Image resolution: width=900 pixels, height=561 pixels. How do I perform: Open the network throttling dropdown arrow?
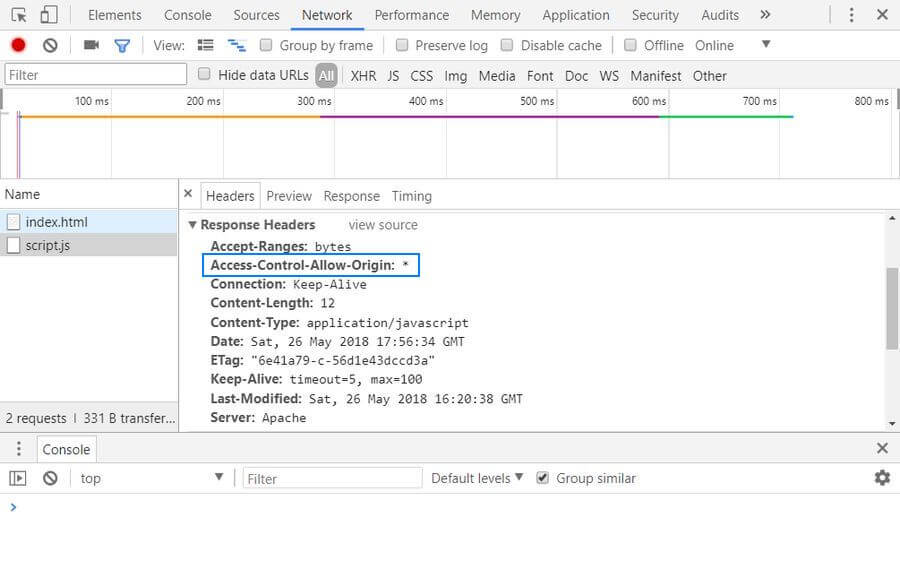point(766,44)
